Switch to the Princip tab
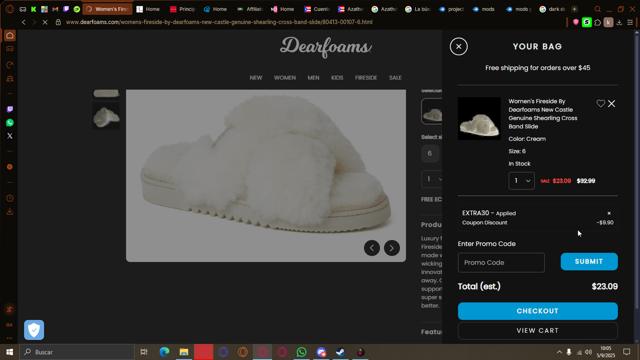This screenshot has height=360, width=640. (182, 9)
